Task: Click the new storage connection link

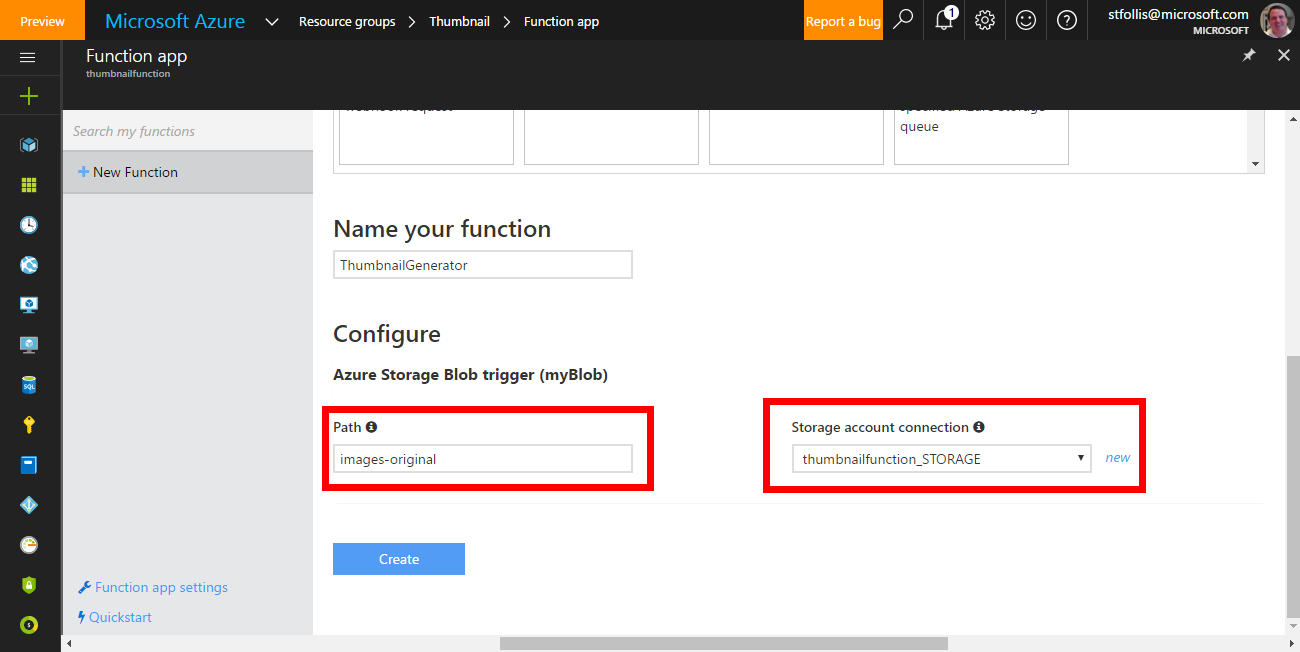Action: (1117, 458)
